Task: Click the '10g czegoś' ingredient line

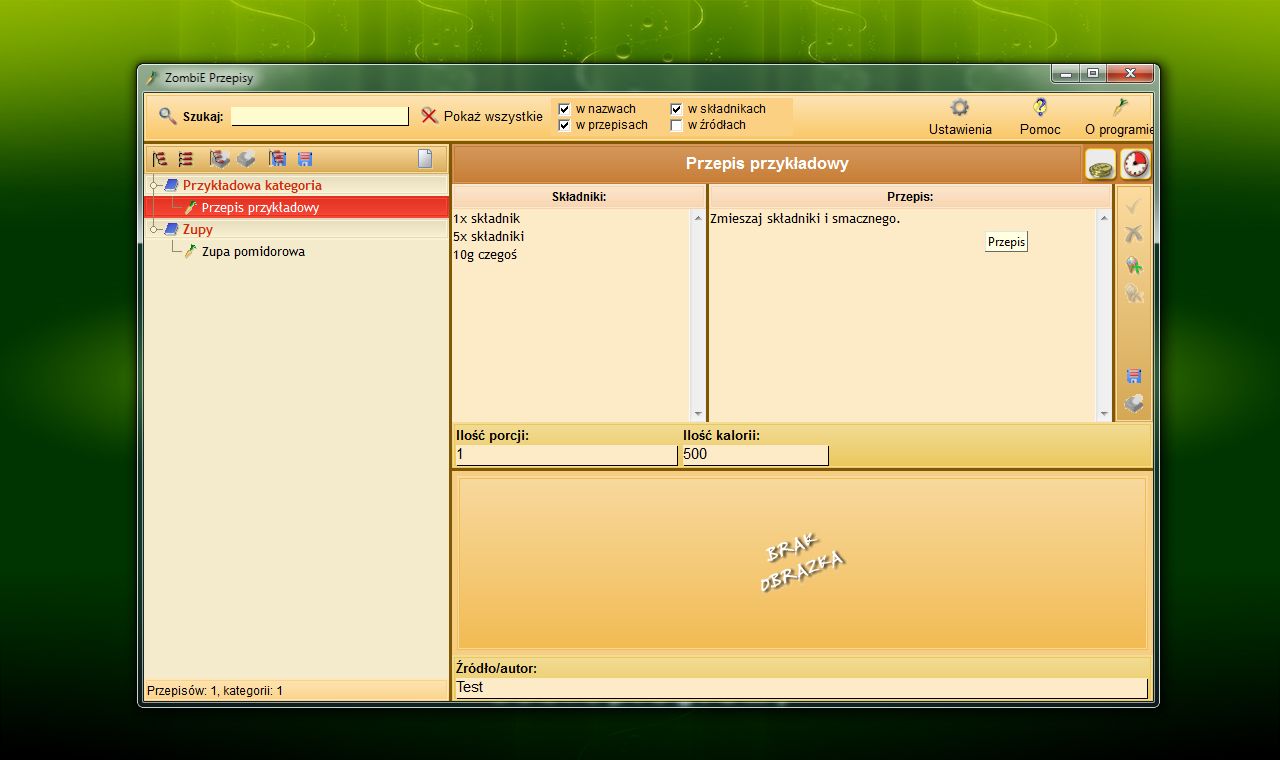Action: coord(485,255)
